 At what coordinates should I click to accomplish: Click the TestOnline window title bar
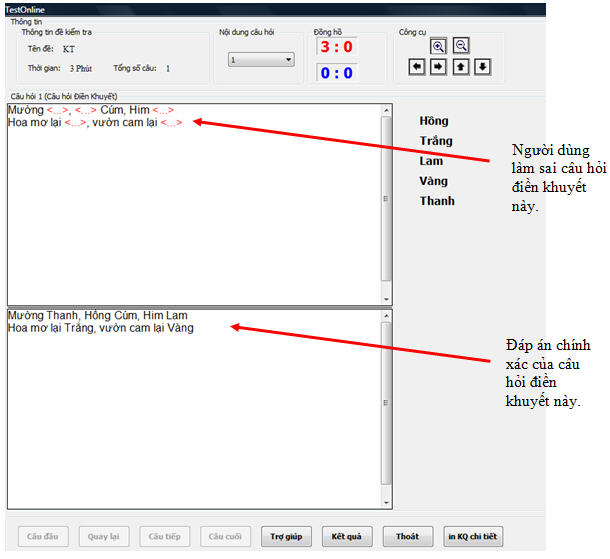click(x=275, y=10)
